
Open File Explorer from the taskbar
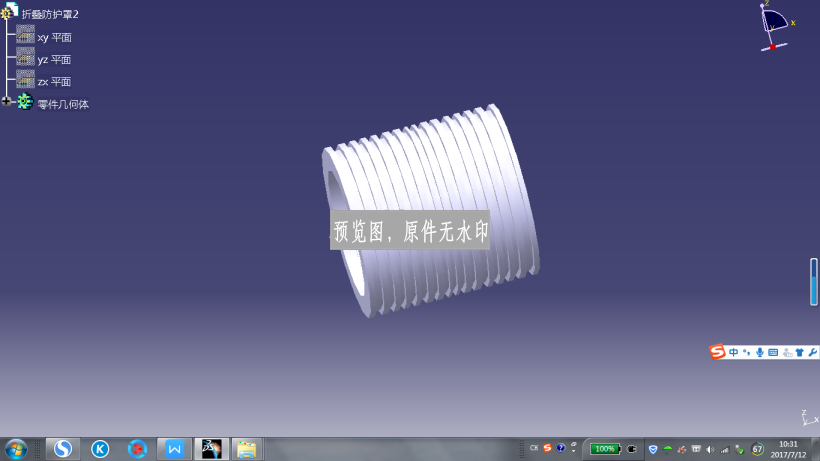pyautogui.click(x=246, y=449)
